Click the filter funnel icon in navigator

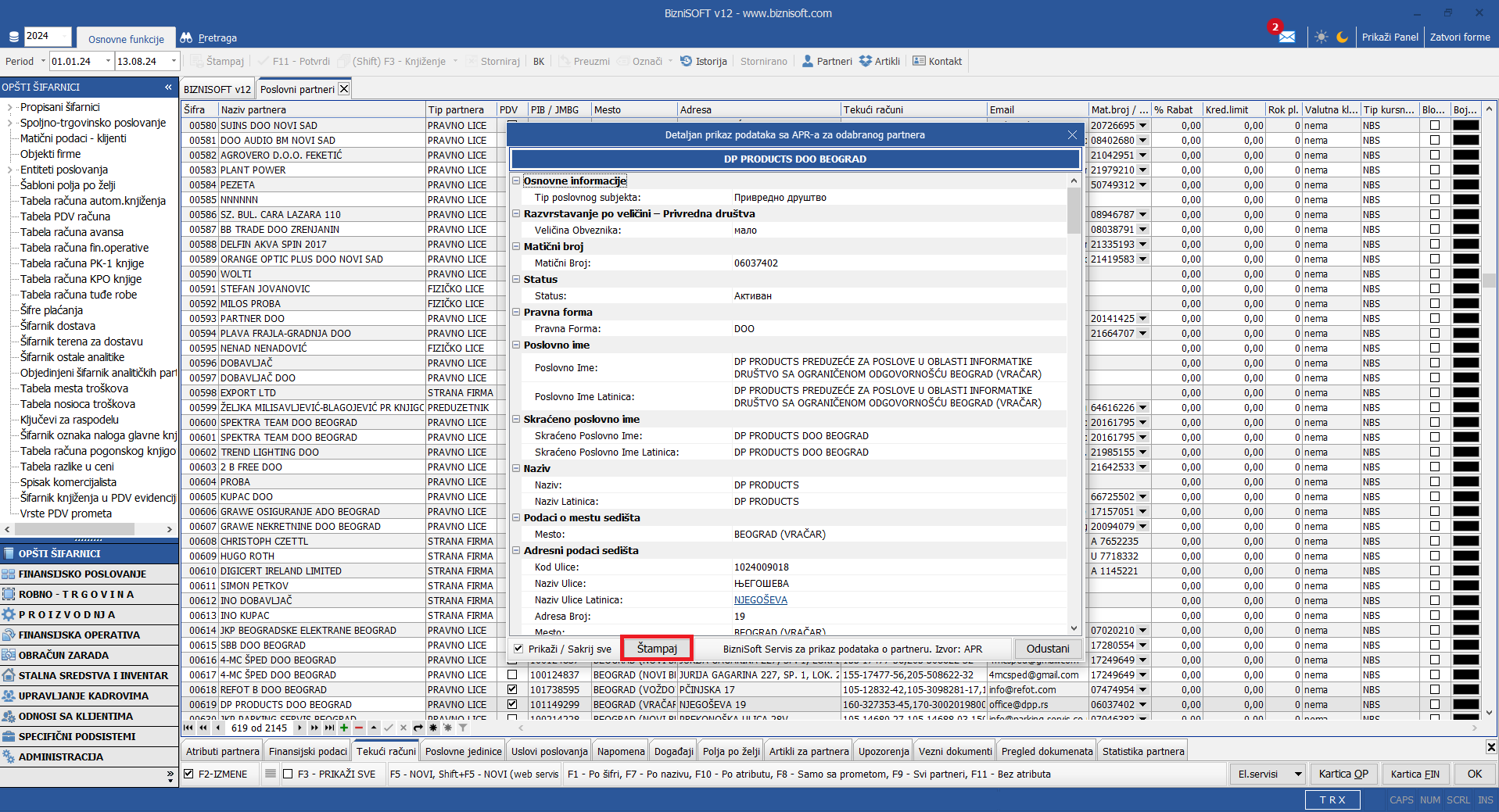click(463, 728)
